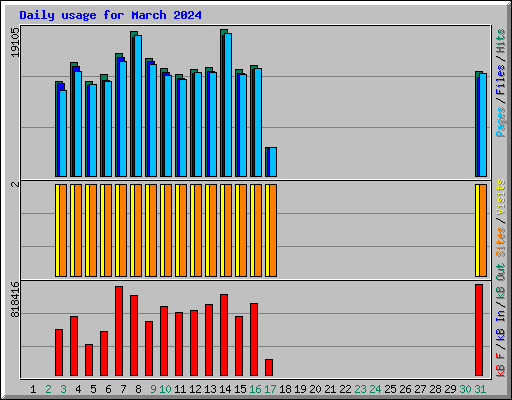Click the light blue Pages bar for day 11
512x400 pixels.
point(183,128)
